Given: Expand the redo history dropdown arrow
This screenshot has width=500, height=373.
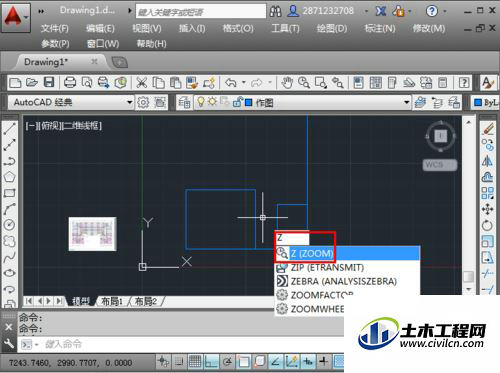Looking at the screenshot, I should pyautogui.click(x=270, y=82).
